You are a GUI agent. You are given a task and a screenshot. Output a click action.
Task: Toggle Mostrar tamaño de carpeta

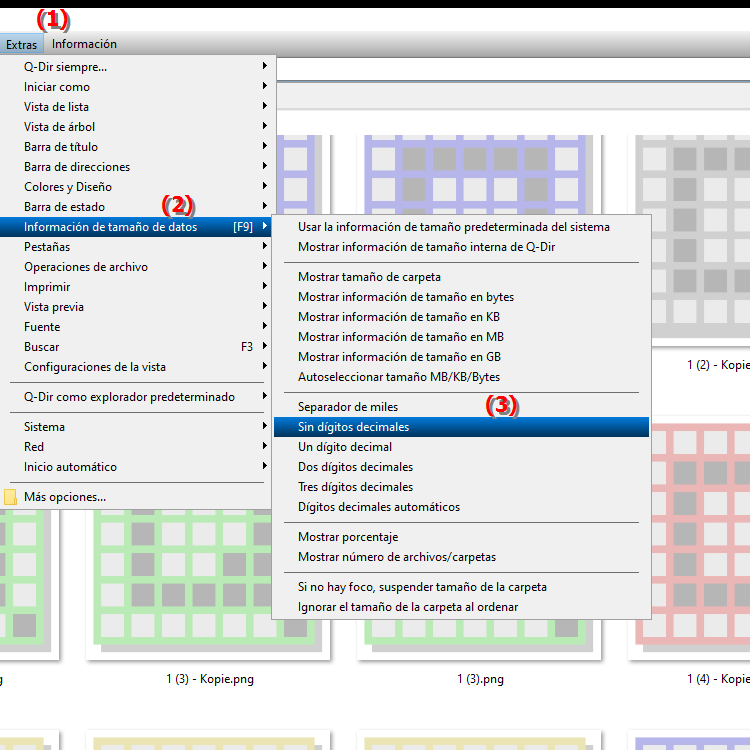(461, 277)
